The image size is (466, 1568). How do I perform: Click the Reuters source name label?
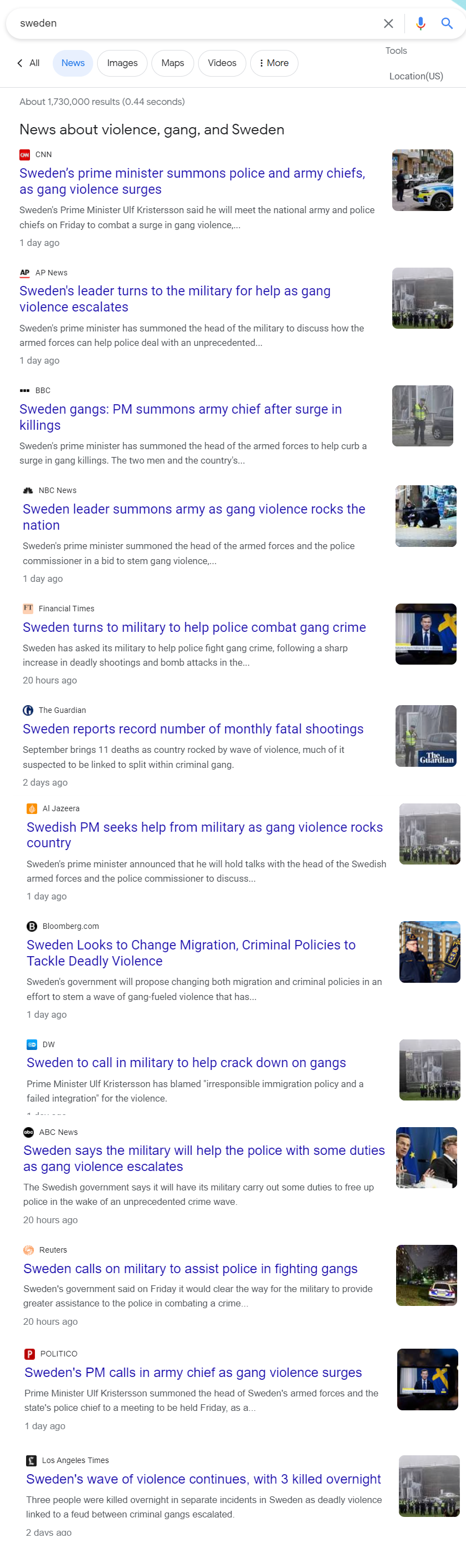coord(53,1250)
